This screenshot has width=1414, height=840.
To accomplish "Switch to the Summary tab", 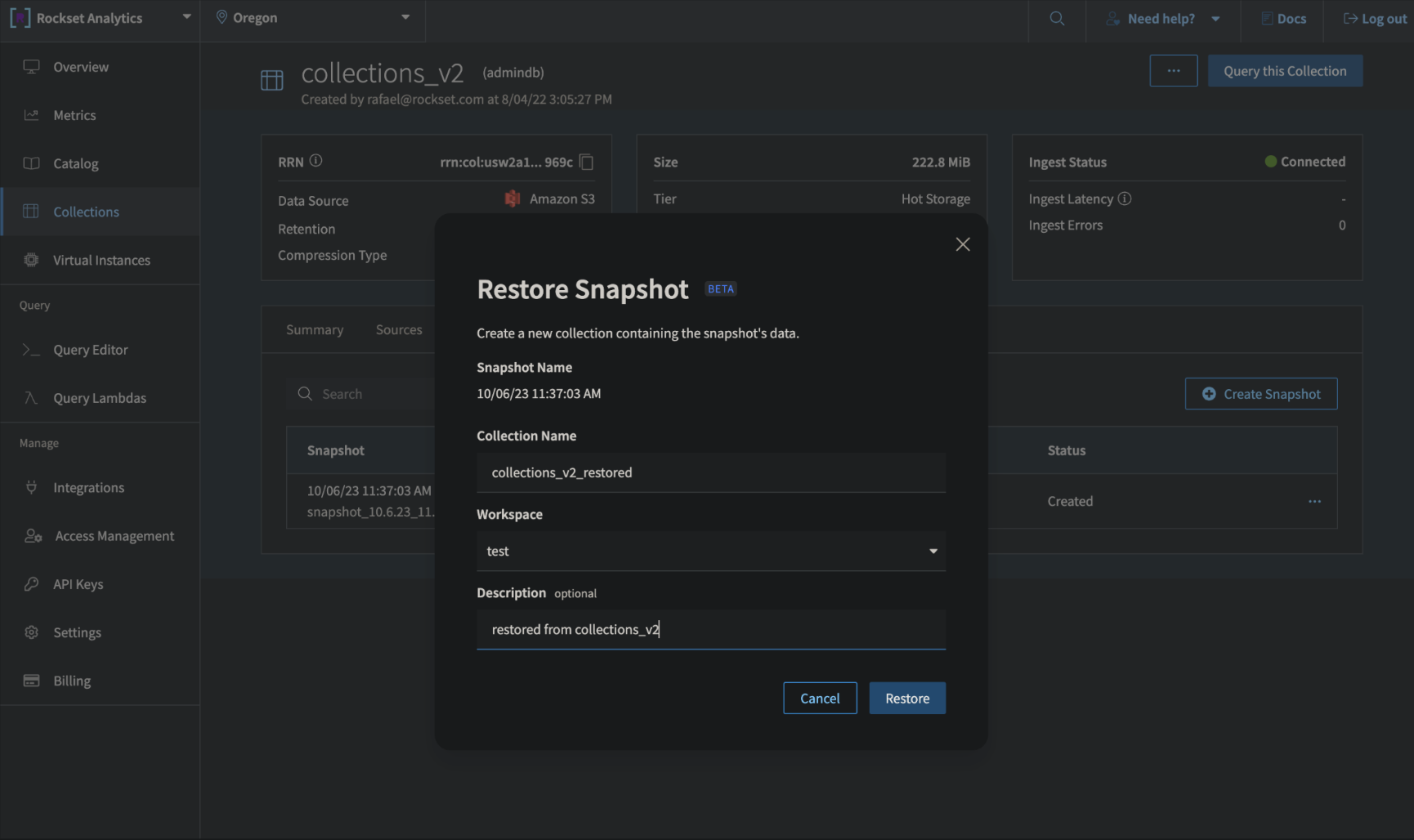I will click(315, 330).
